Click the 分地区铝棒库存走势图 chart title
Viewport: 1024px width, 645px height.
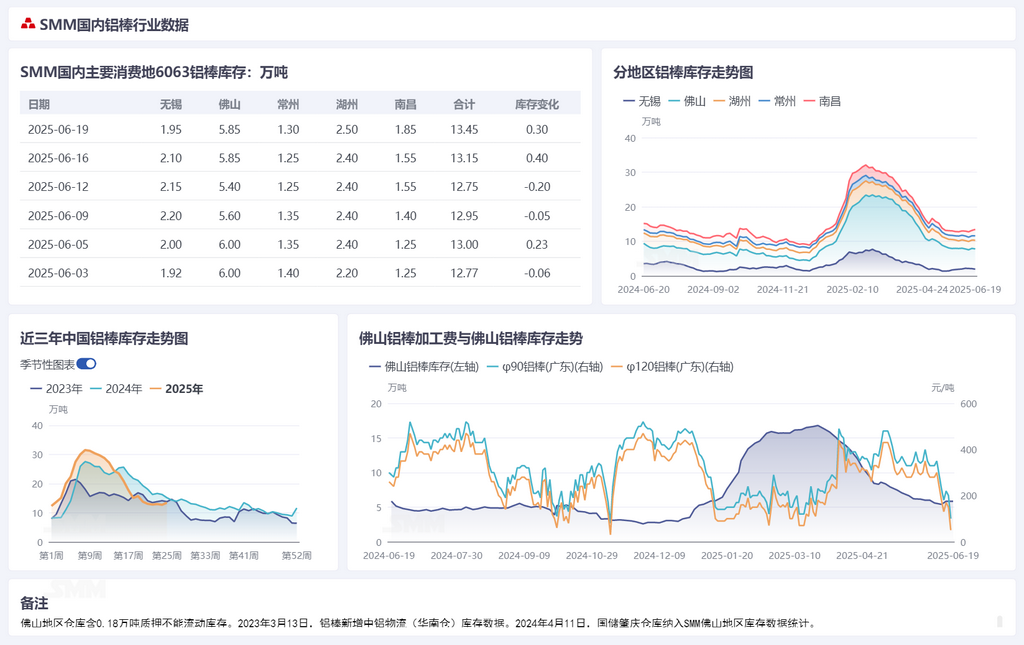tap(683, 72)
